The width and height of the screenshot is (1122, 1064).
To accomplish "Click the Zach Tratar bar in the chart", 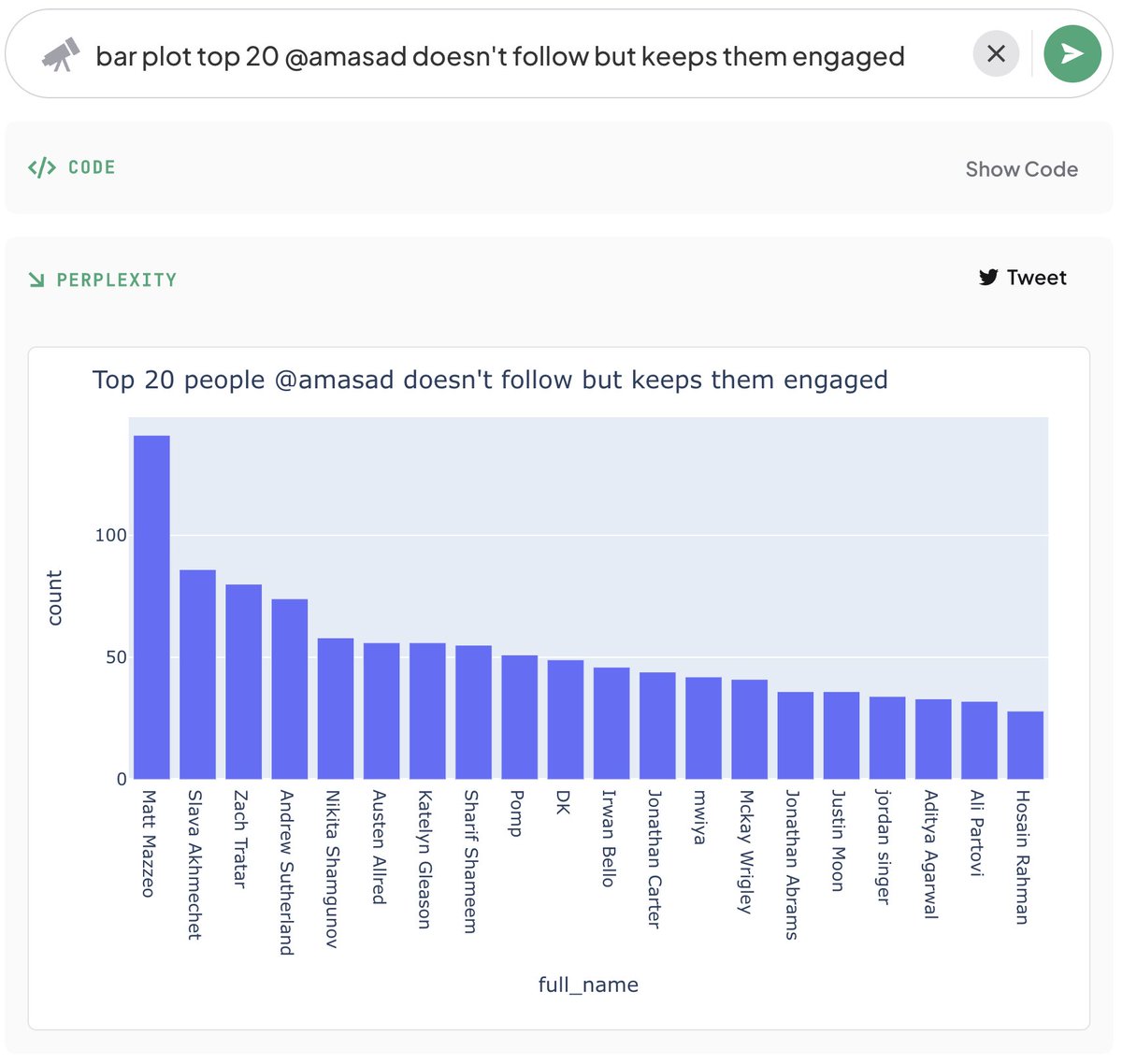I will point(243,682).
